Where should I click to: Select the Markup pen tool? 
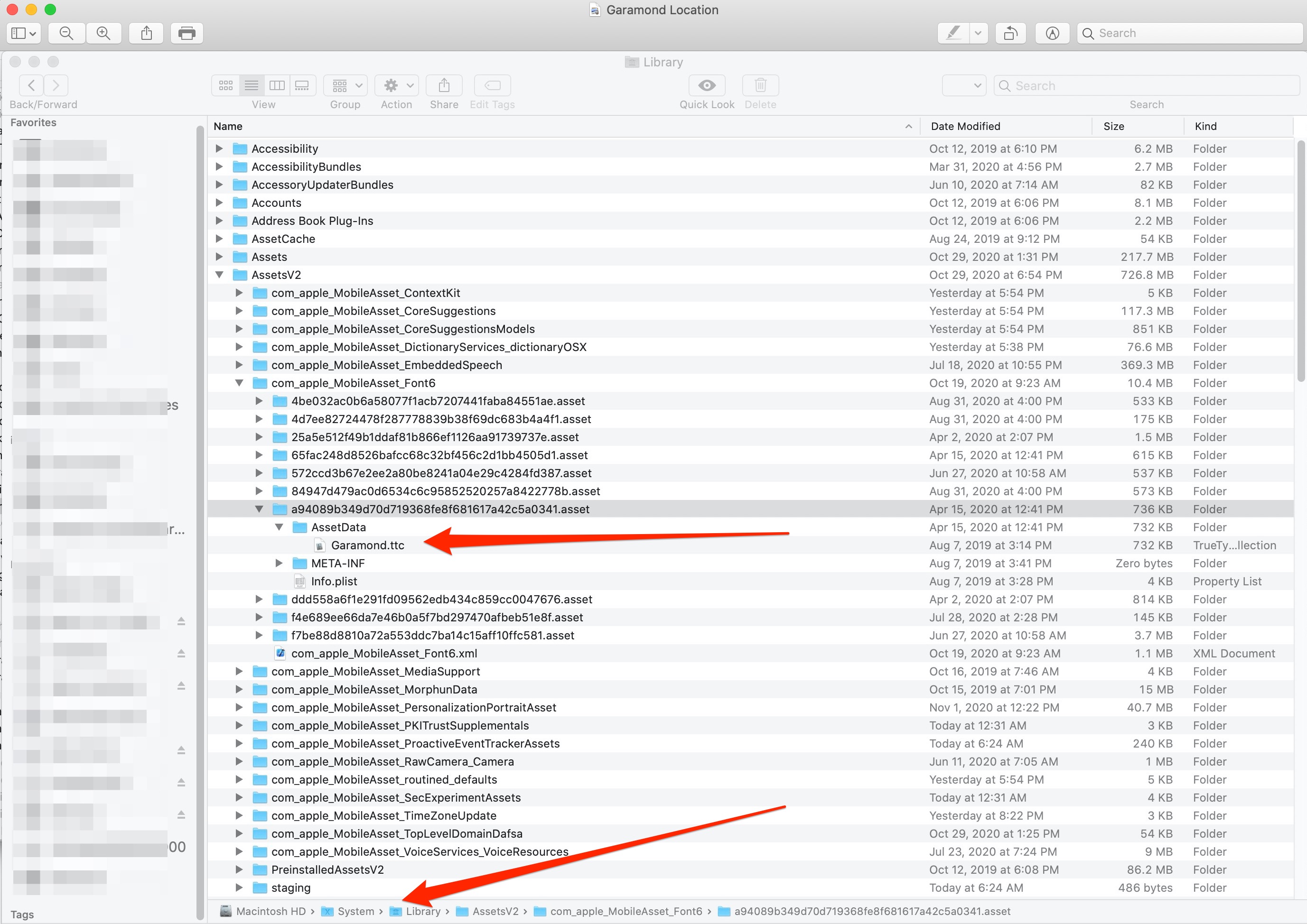click(x=952, y=32)
